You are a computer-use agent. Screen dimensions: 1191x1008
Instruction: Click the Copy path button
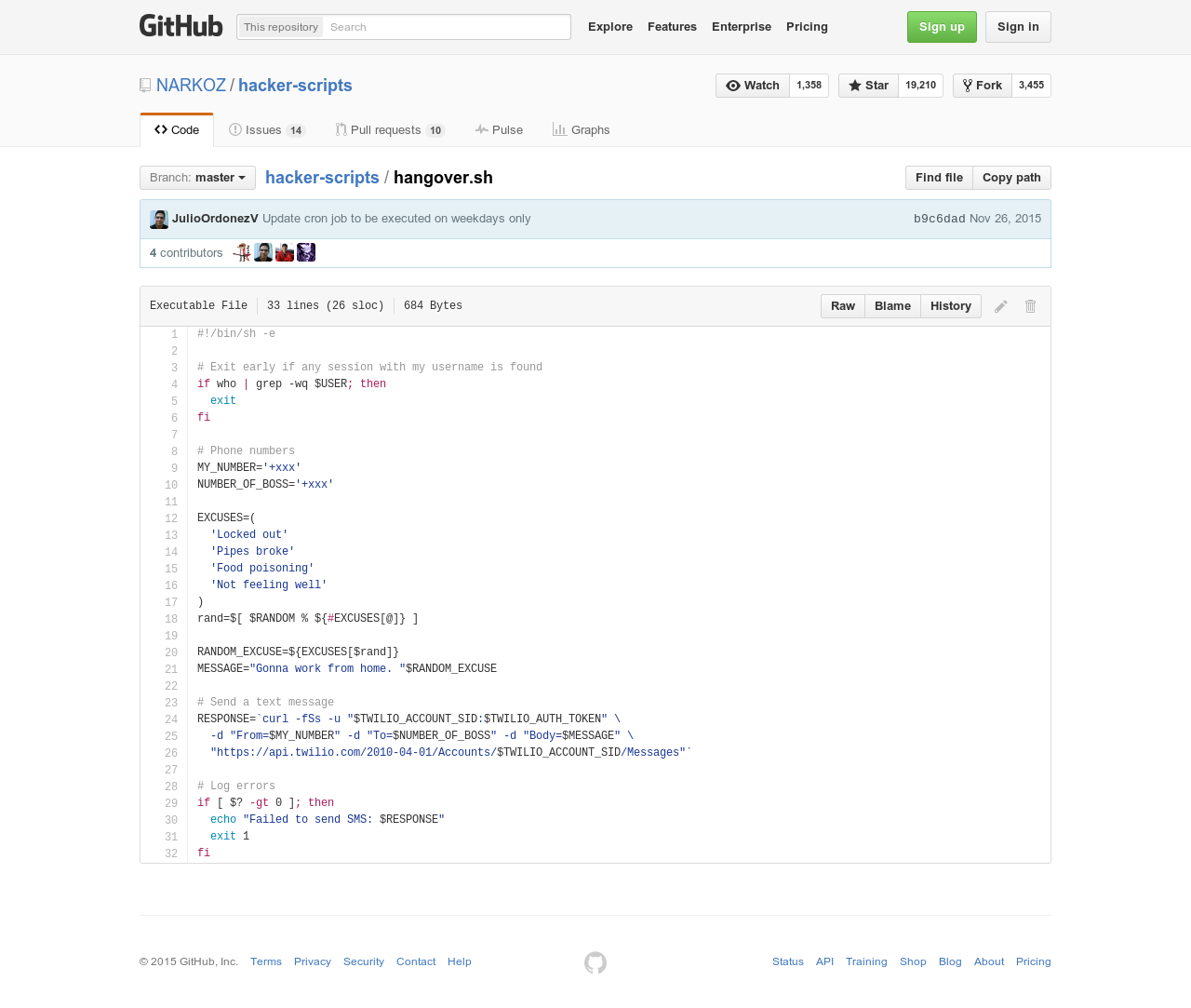1011,178
